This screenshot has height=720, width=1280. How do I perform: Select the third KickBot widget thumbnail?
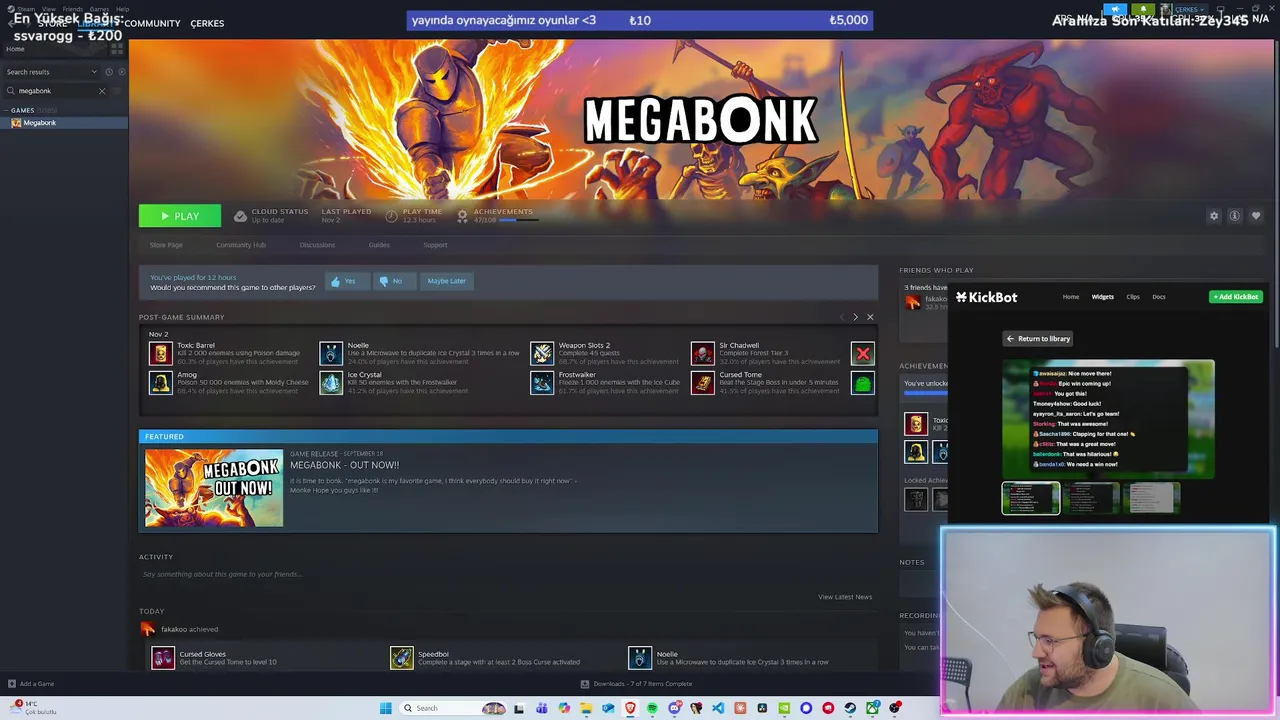[x=1151, y=498]
